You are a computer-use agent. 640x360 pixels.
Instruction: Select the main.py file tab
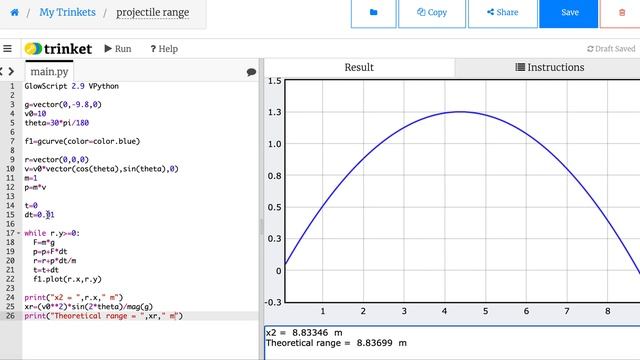[49, 71]
